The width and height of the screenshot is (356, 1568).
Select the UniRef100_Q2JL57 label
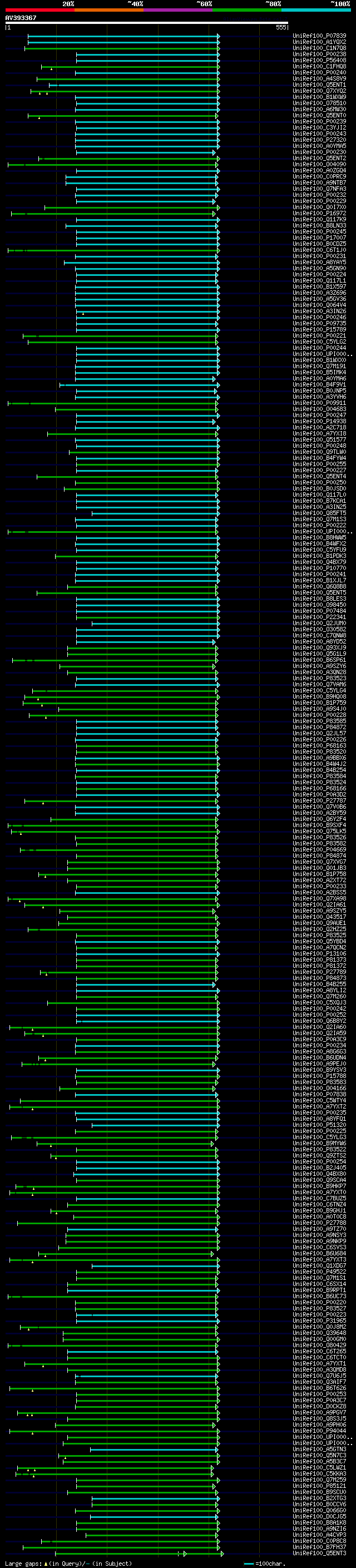pyautogui.click(x=319, y=734)
